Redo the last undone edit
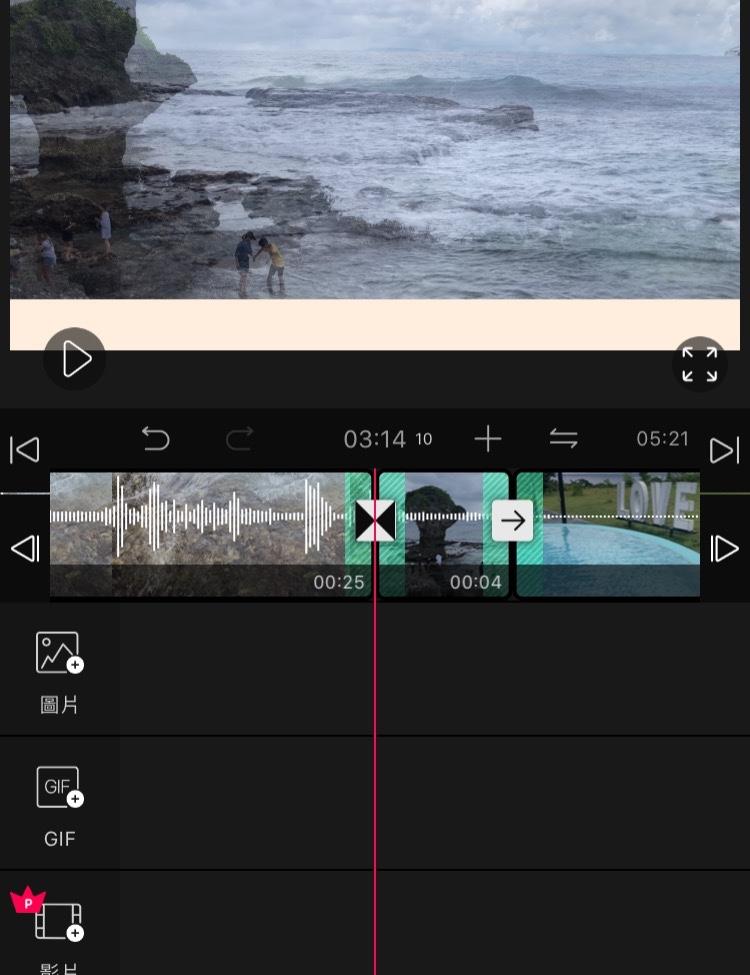This screenshot has height=975, width=750. pos(239,439)
